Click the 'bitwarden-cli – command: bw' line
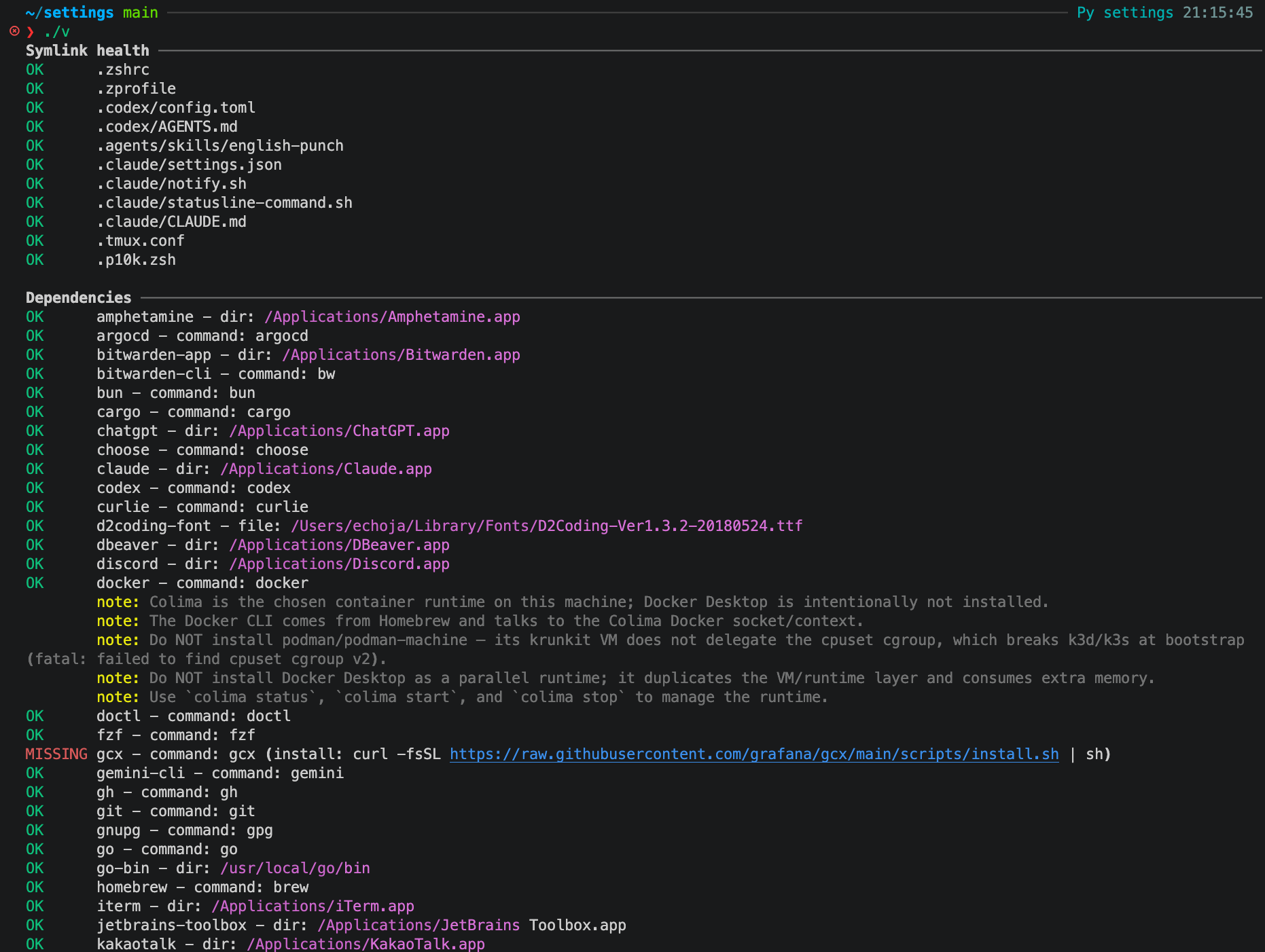The image size is (1265, 952). [x=216, y=374]
